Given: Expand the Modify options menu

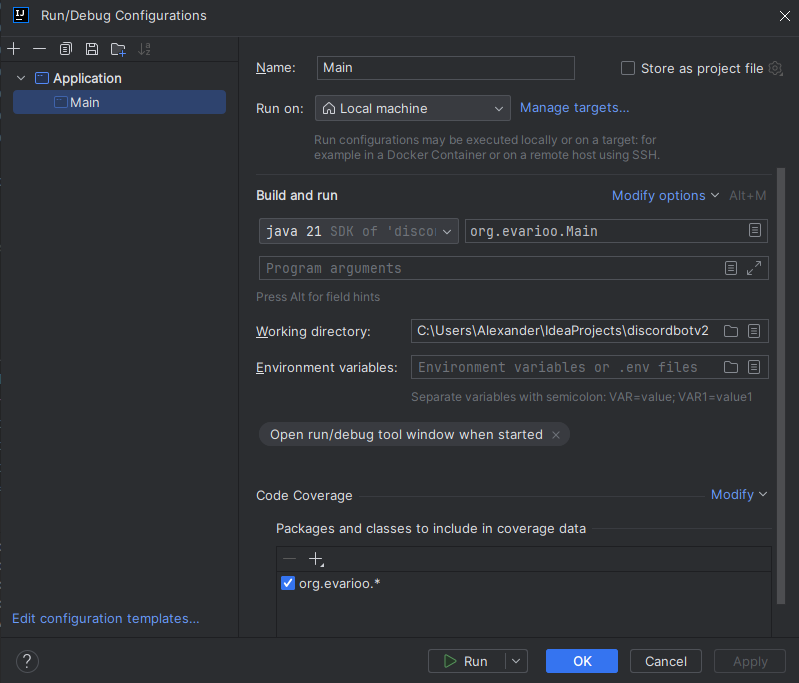Looking at the screenshot, I should [x=665, y=196].
